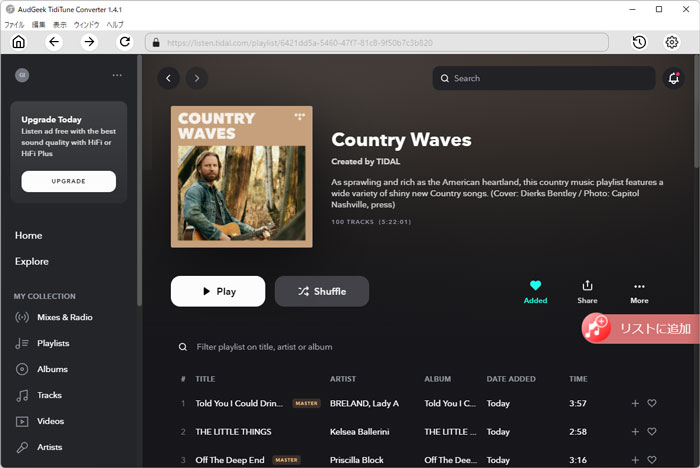700x468 pixels.
Task: Open Albums in My Collection
Action: tap(42, 369)
